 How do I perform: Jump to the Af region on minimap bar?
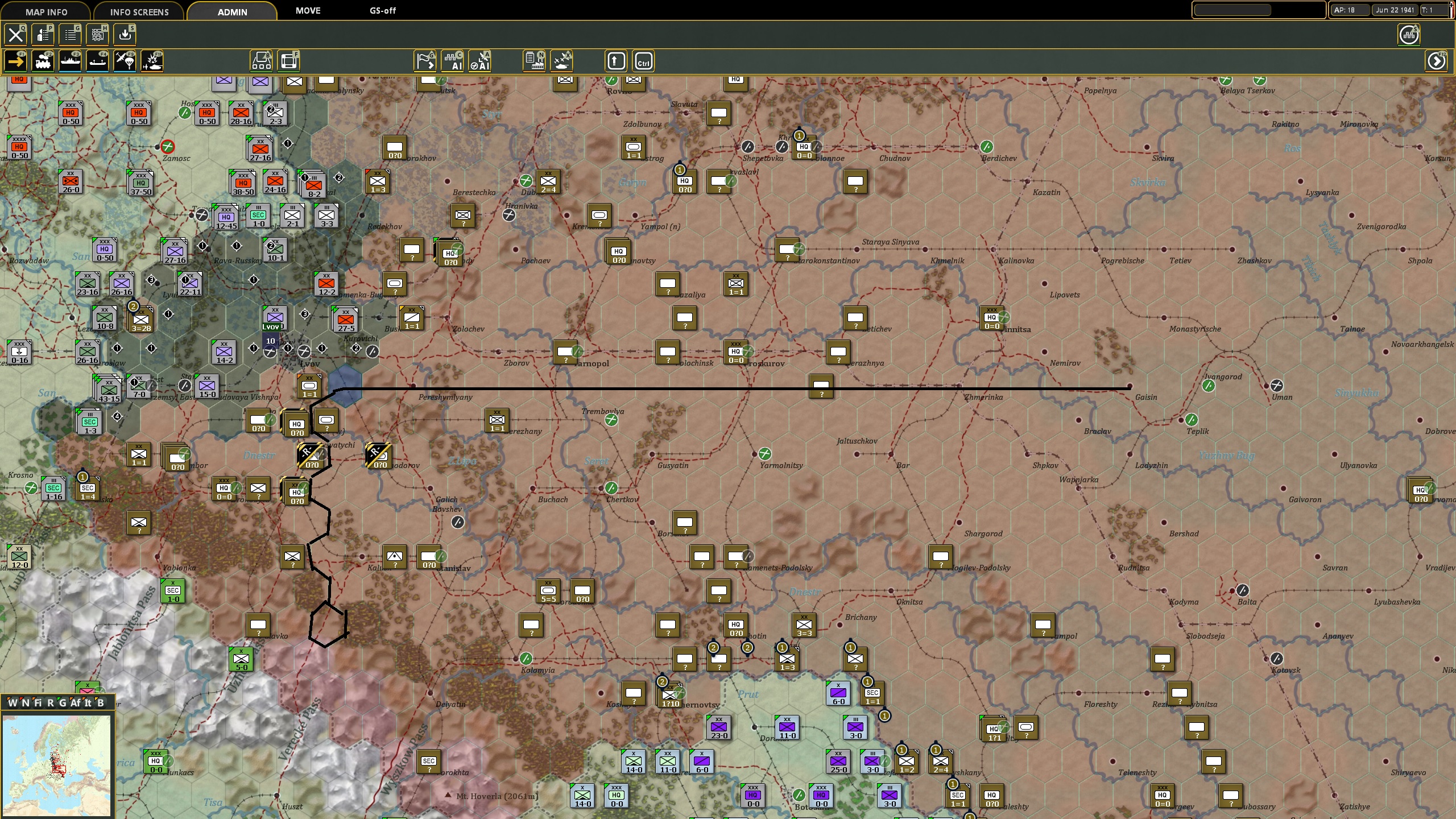tap(76, 702)
